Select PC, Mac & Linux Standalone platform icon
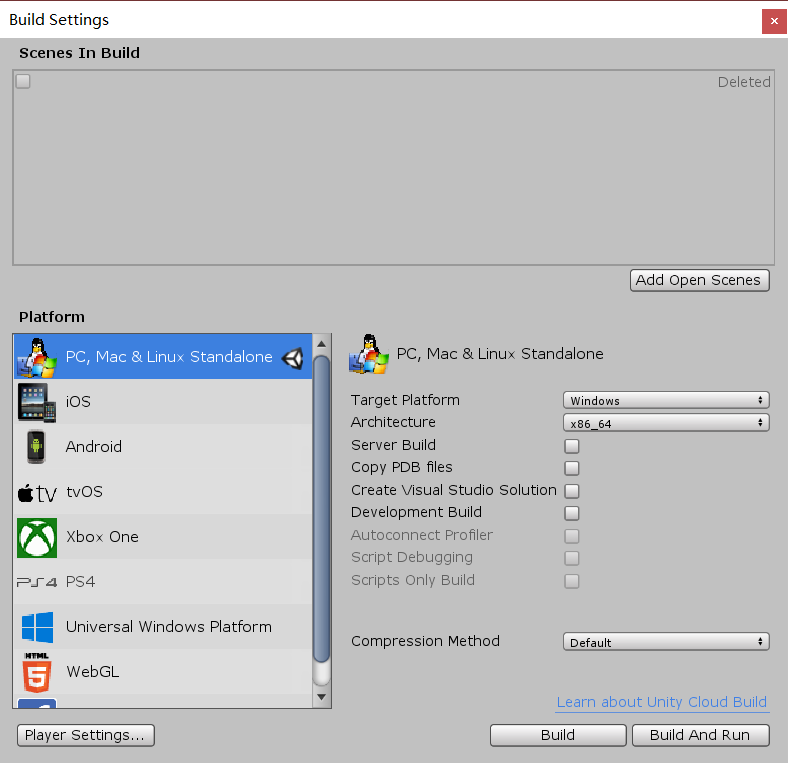Viewport: 788px width, 763px height. pos(37,357)
